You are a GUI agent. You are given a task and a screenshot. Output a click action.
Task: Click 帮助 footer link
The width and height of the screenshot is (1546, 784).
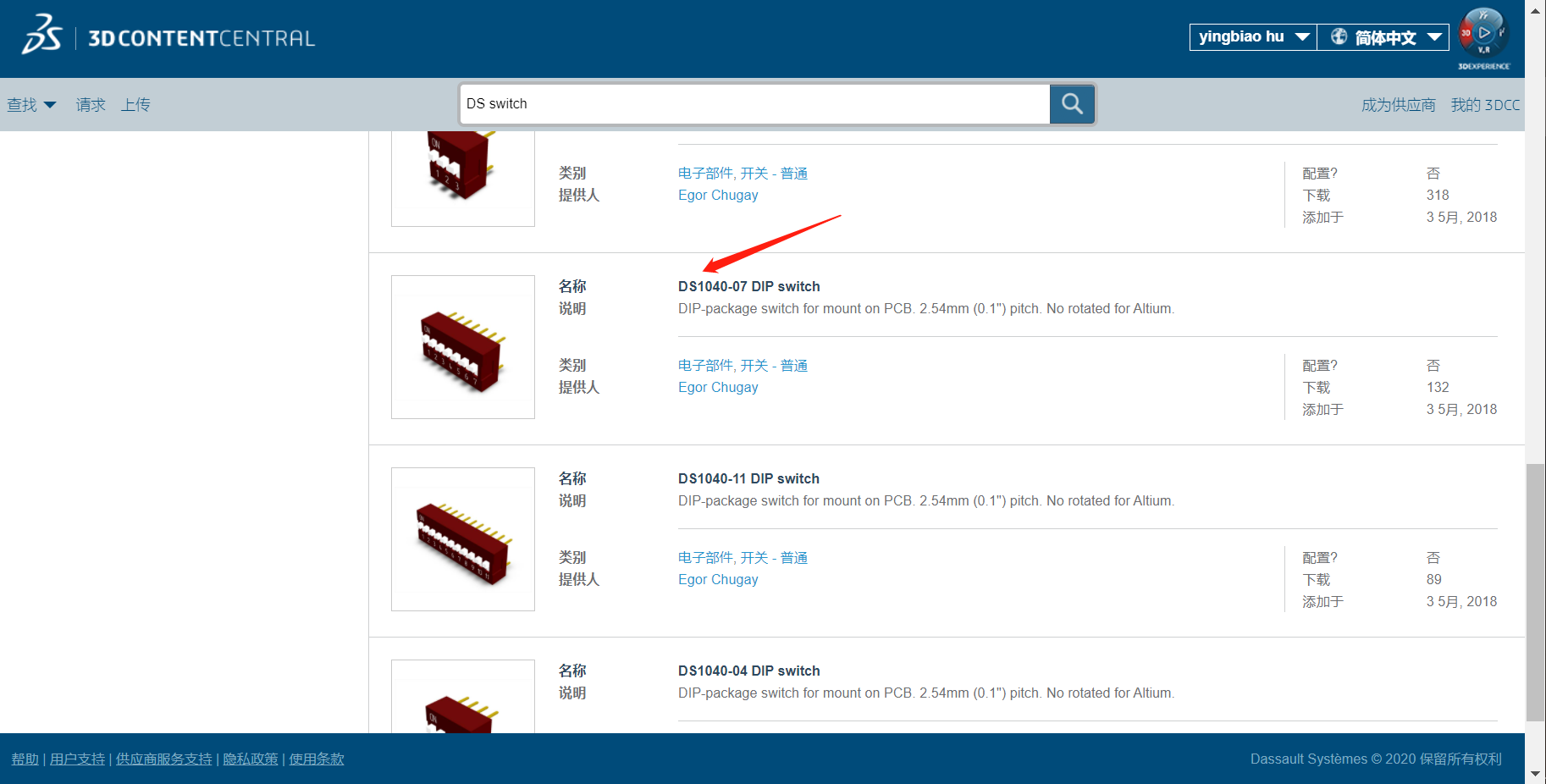[25, 759]
